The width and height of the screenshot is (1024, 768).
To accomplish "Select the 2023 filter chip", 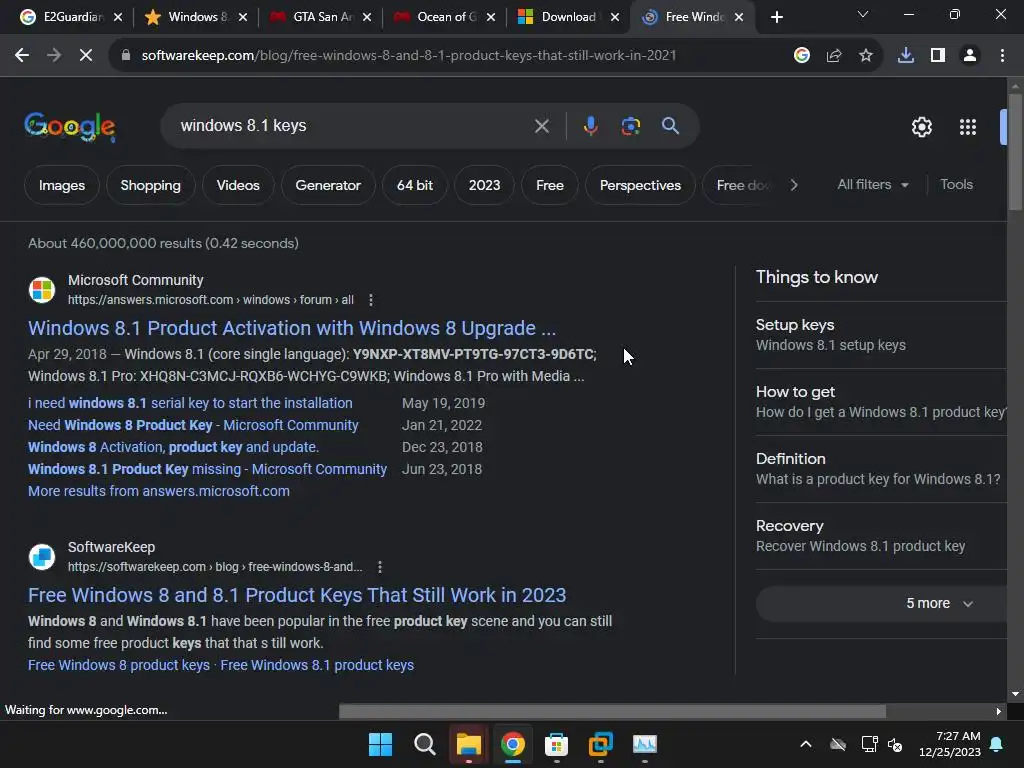I will pos(484,185).
